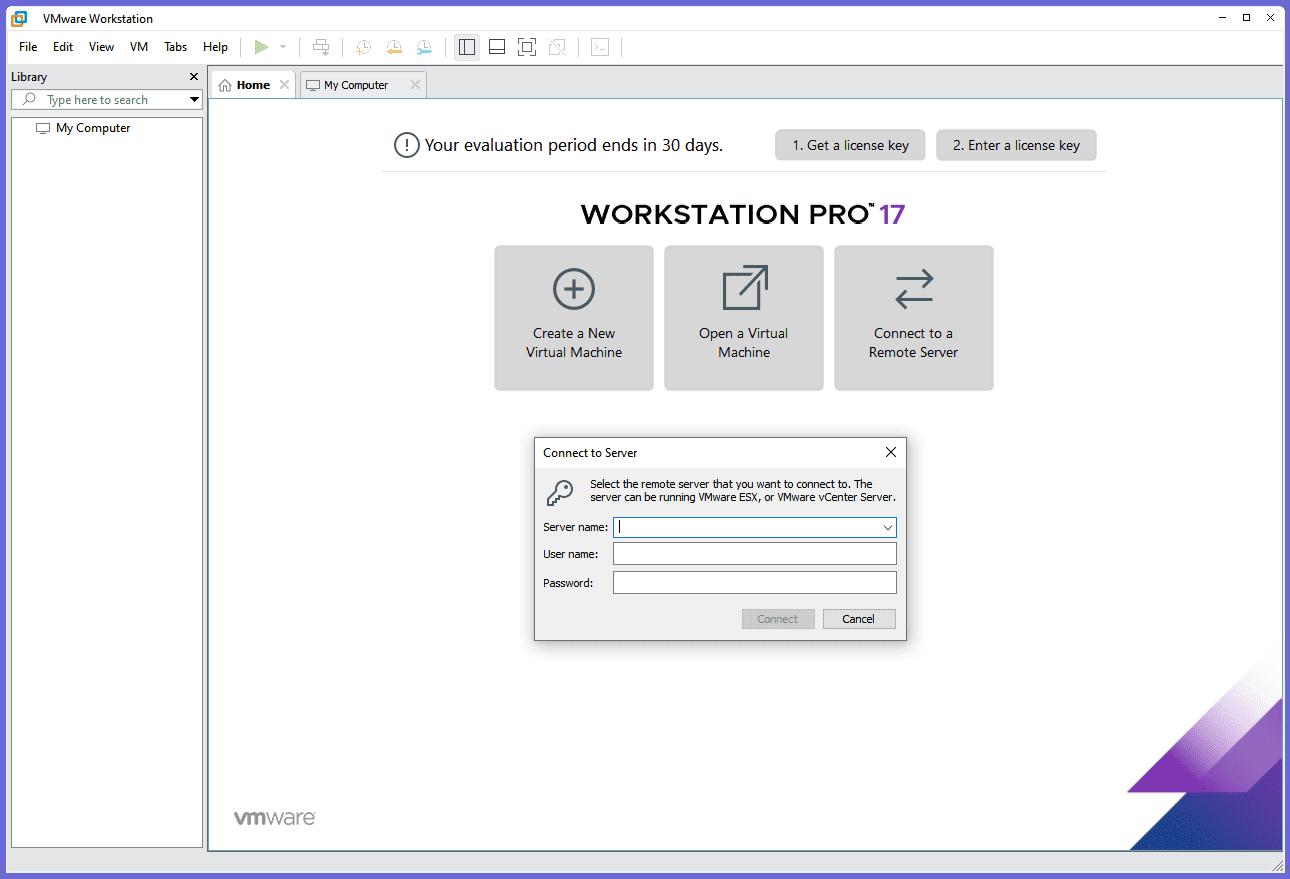Image resolution: width=1290 pixels, height=879 pixels.
Task: Click Connect to a Remote Server tile
Action: tap(914, 318)
